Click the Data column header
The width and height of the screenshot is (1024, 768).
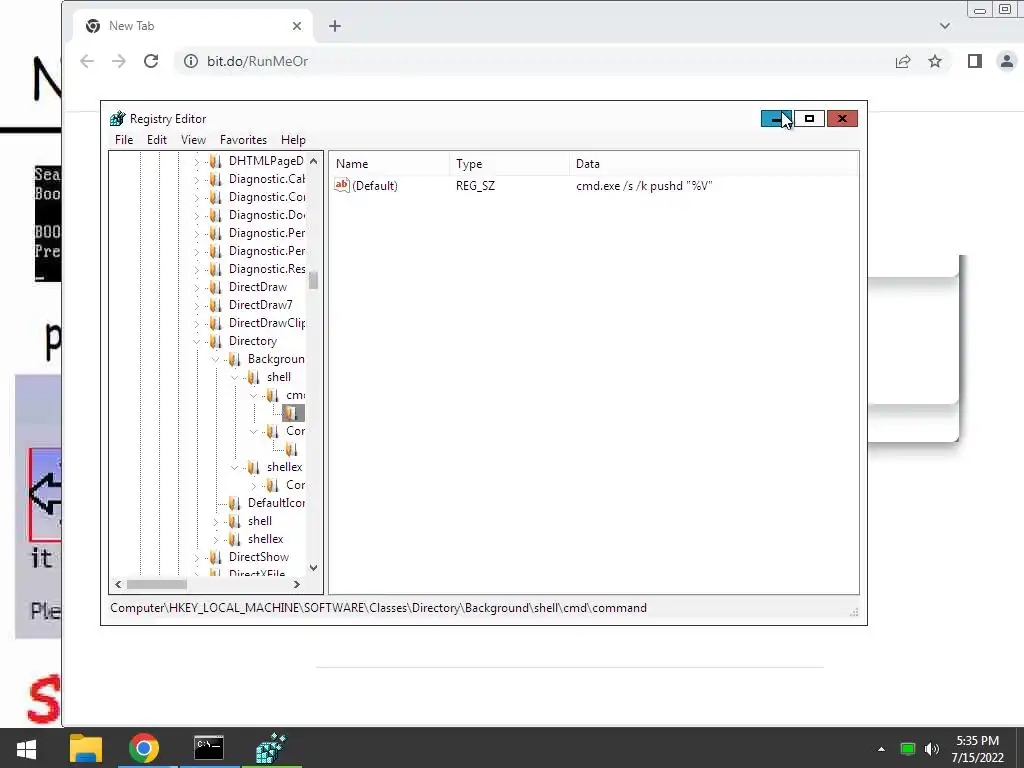tap(714, 164)
